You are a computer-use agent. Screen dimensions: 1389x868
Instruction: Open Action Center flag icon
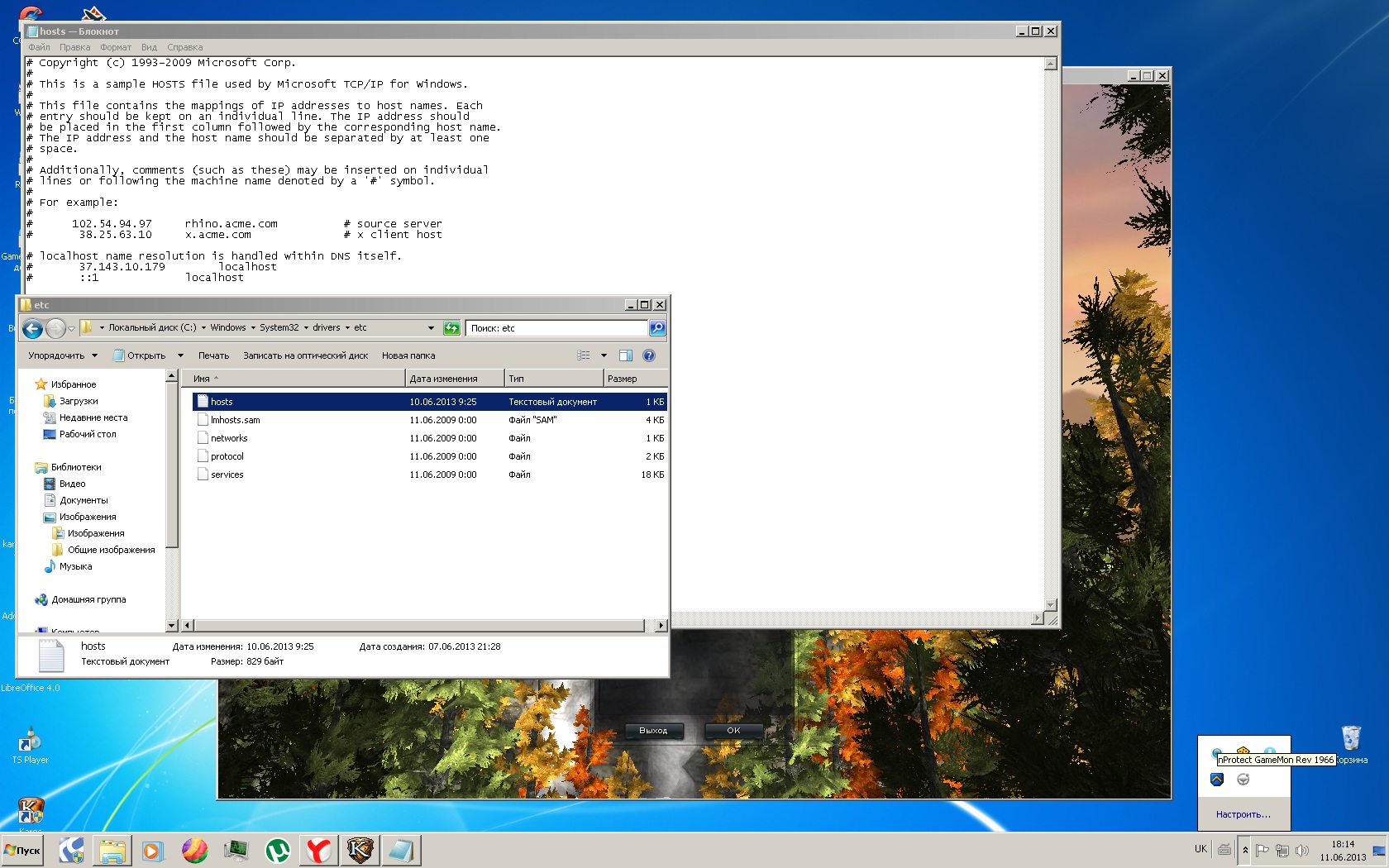[1263, 851]
